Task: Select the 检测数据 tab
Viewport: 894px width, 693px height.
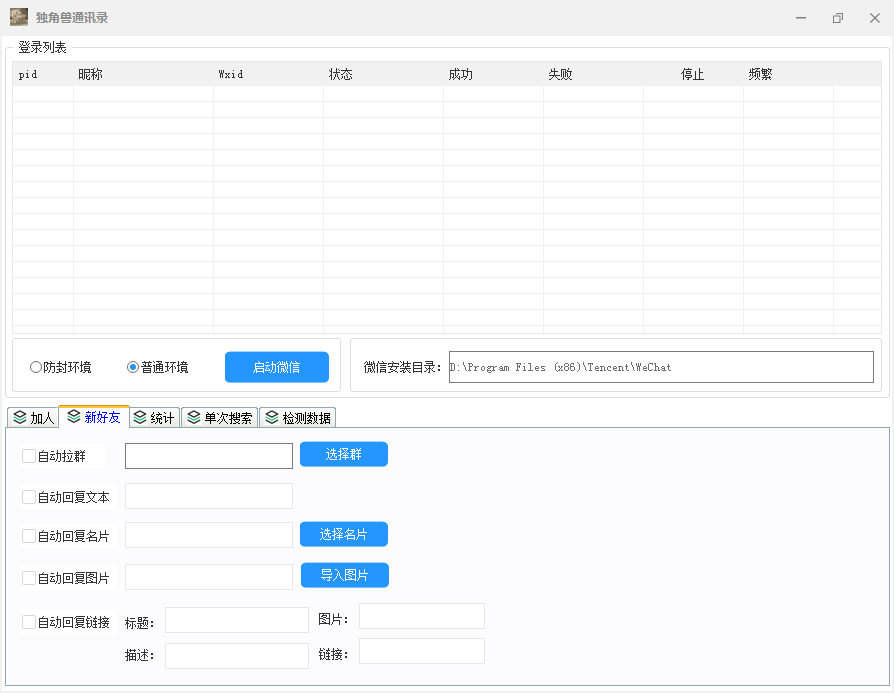Action: pos(297,418)
